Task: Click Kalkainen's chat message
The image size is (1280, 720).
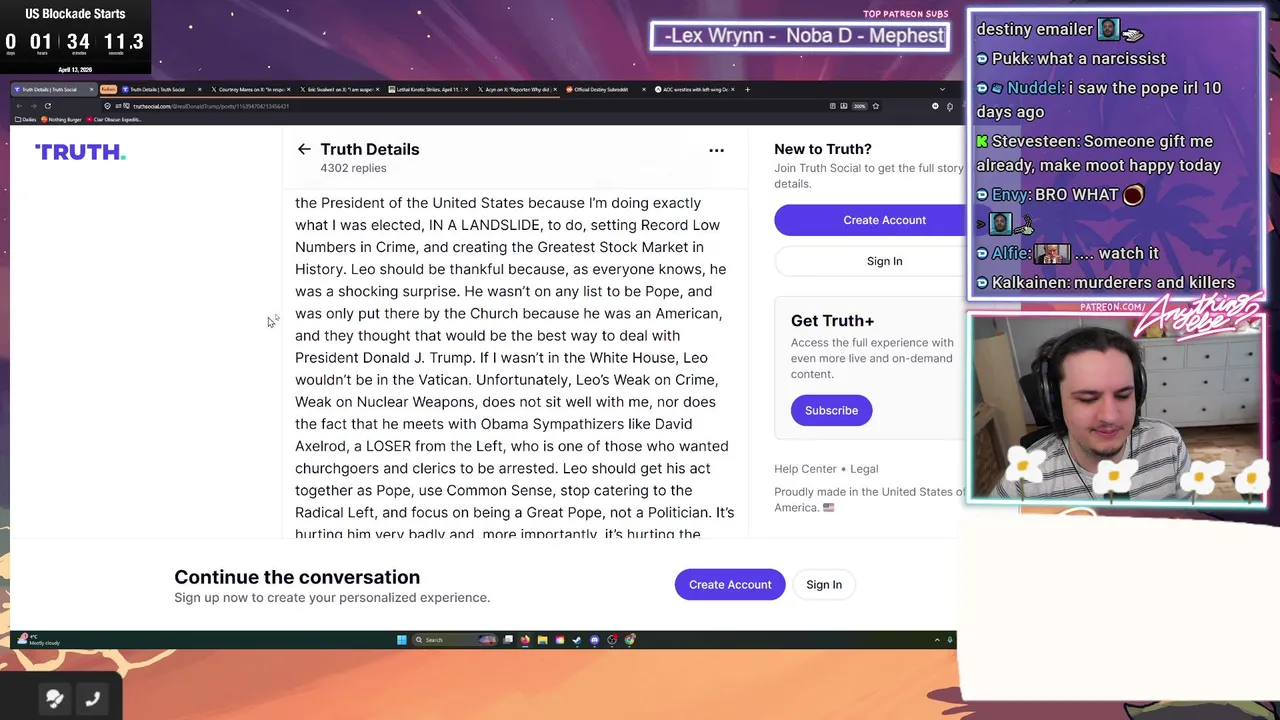Action: pos(1105,282)
